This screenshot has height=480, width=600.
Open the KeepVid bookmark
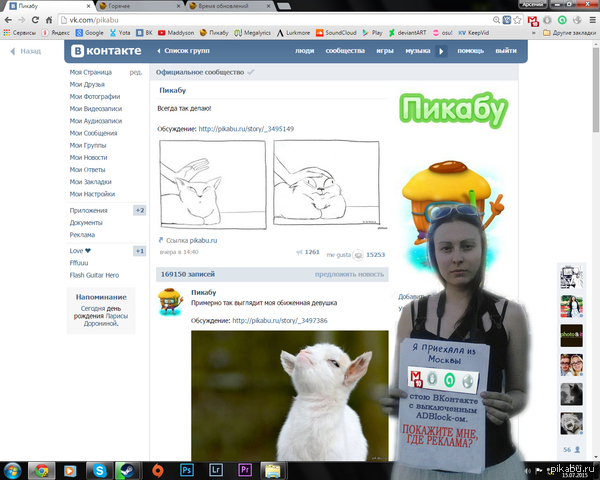click(474, 33)
